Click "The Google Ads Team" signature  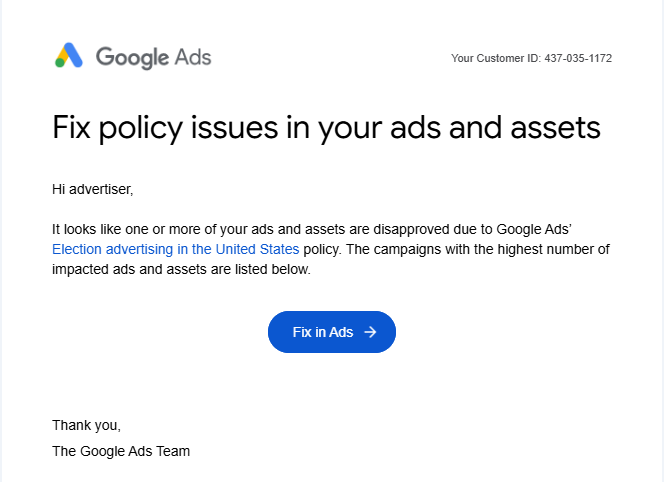pyautogui.click(x=121, y=451)
